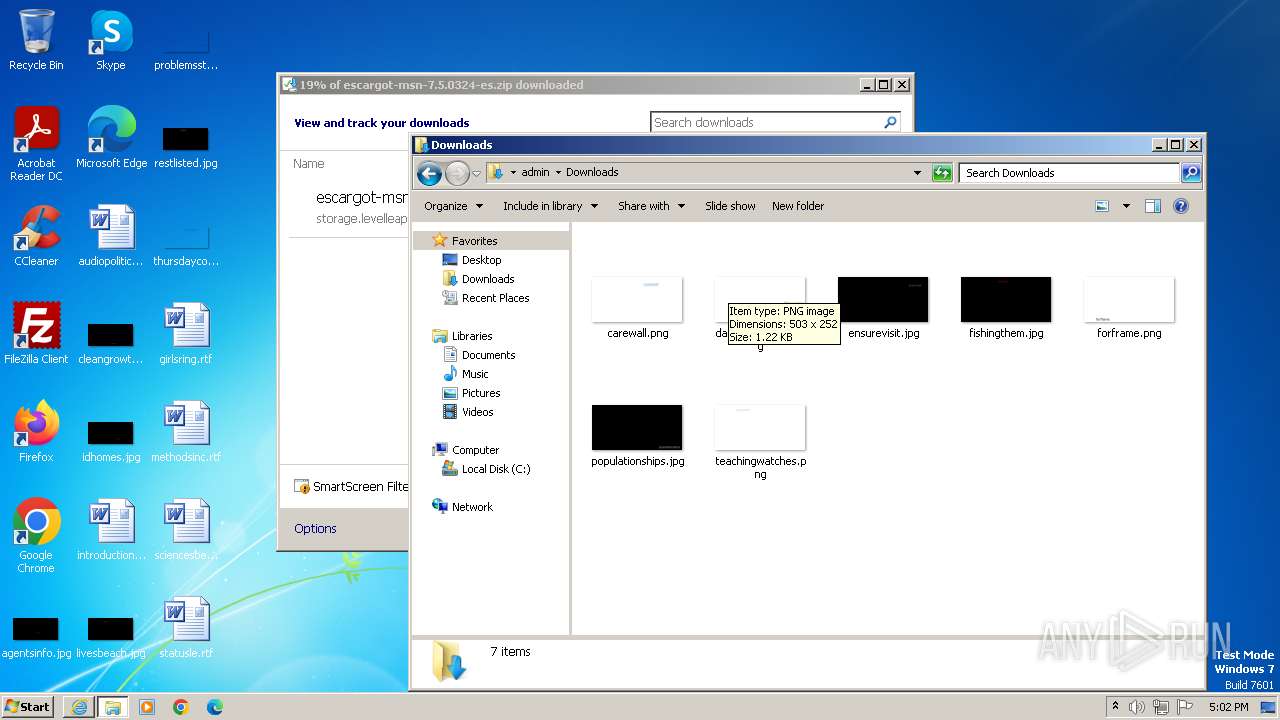Open Options link in download manager

tap(315, 529)
